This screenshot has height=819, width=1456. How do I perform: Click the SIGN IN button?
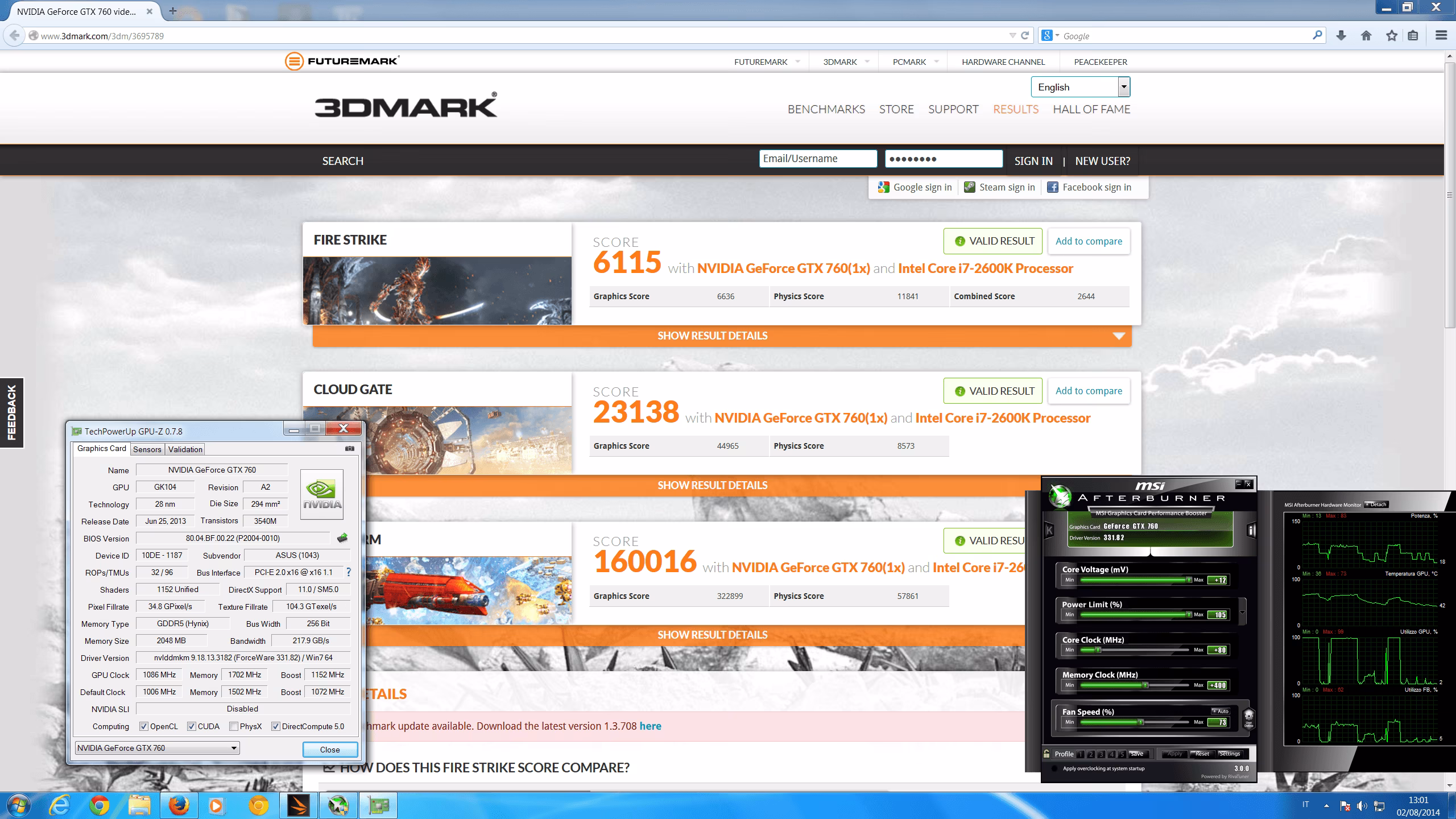coord(1033,161)
